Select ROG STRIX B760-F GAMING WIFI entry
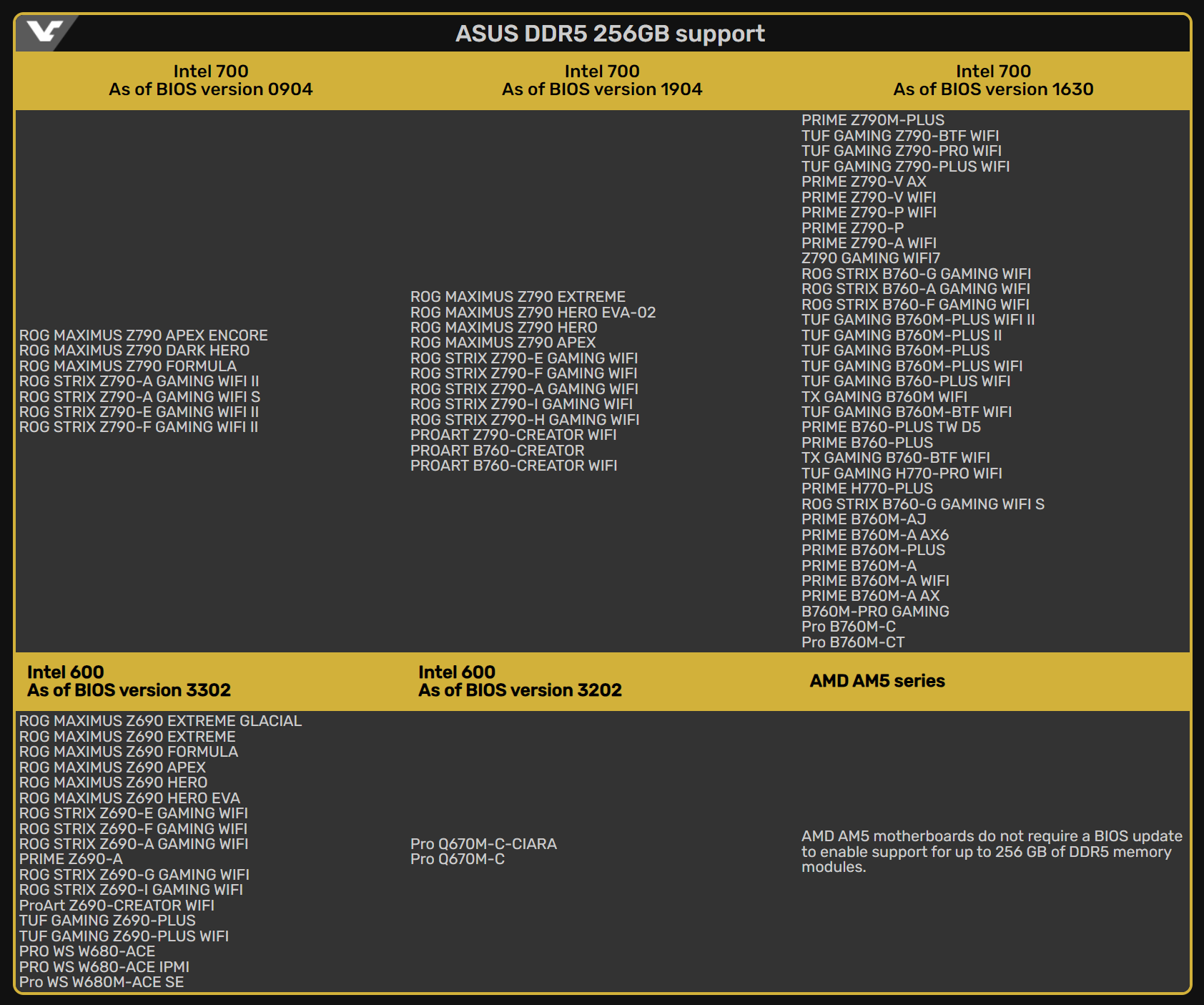The image size is (1204, 1005). click(916, 305)
